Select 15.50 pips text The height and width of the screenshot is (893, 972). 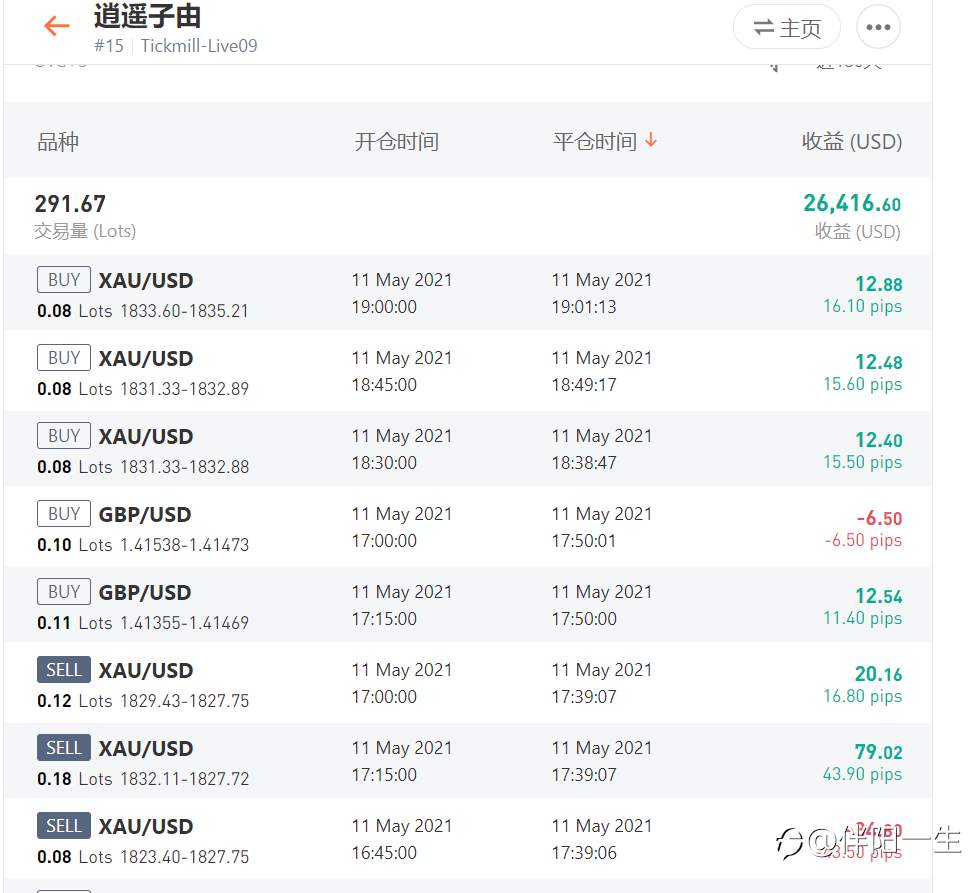pyautogui.click(x=863, y=462)
